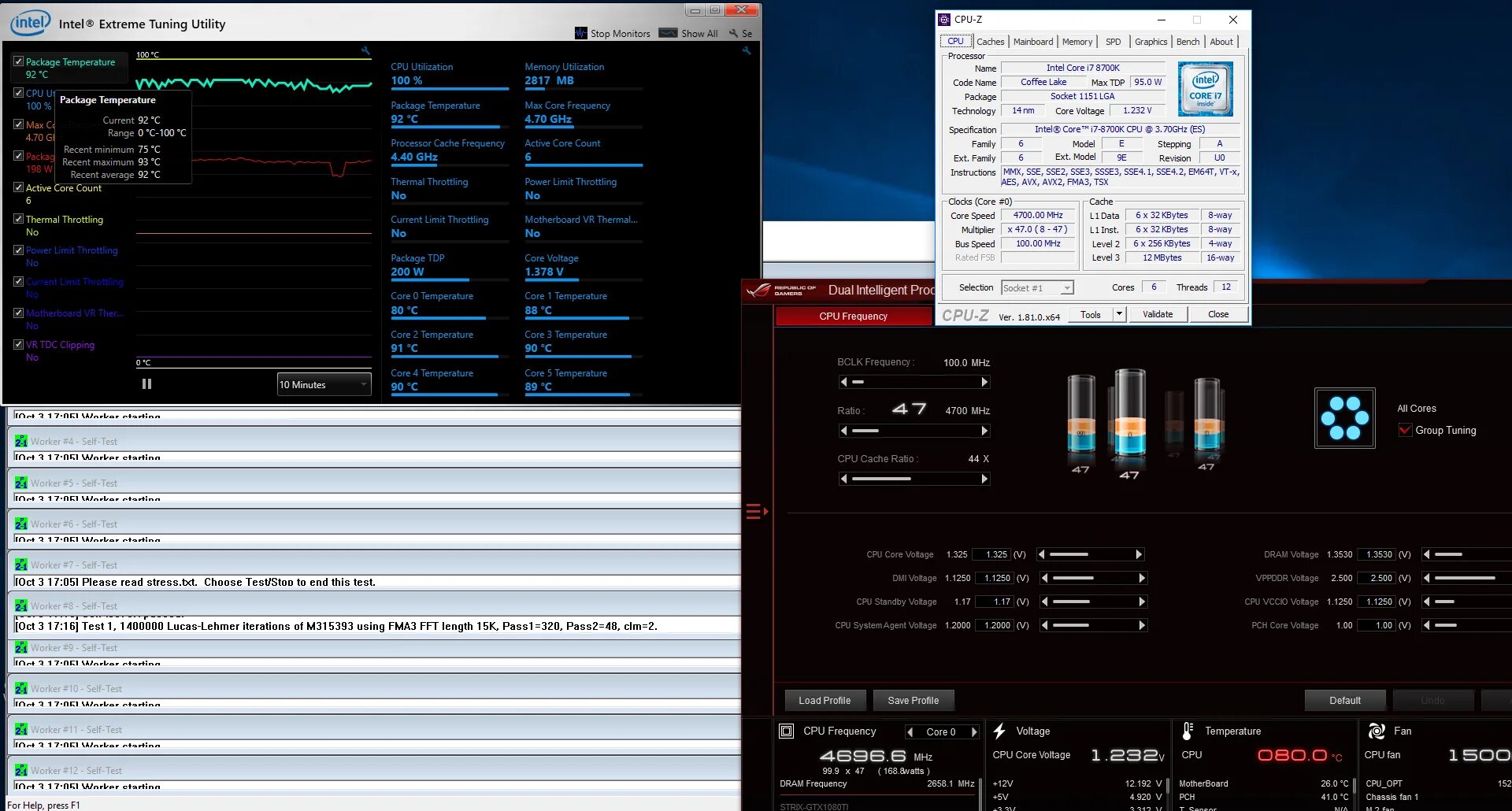Click the Load Profile button
The width and height of the screenshot is (1512, 811).
click(825, 700)
